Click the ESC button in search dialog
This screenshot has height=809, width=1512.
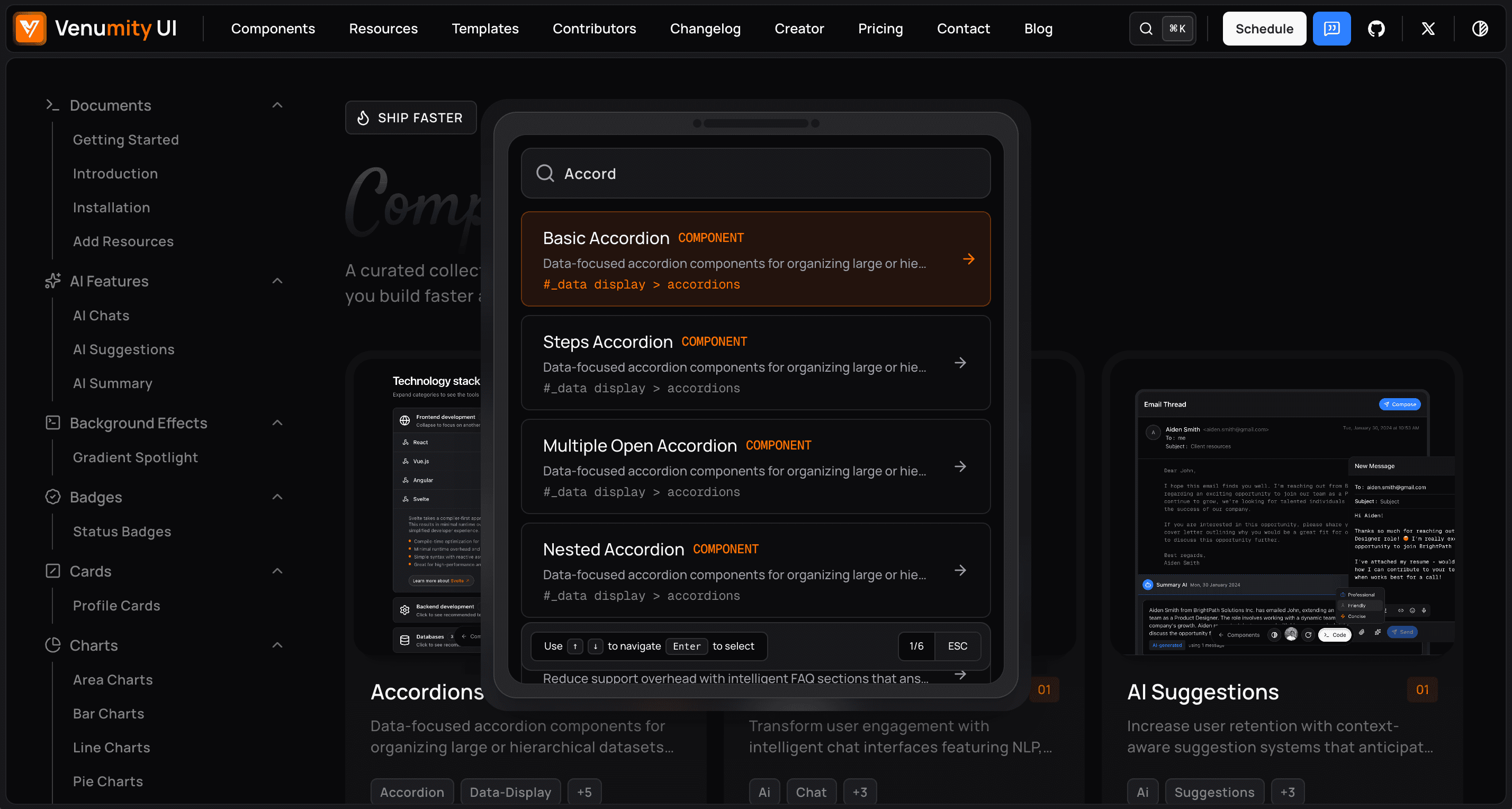click(x=957, y=646)
